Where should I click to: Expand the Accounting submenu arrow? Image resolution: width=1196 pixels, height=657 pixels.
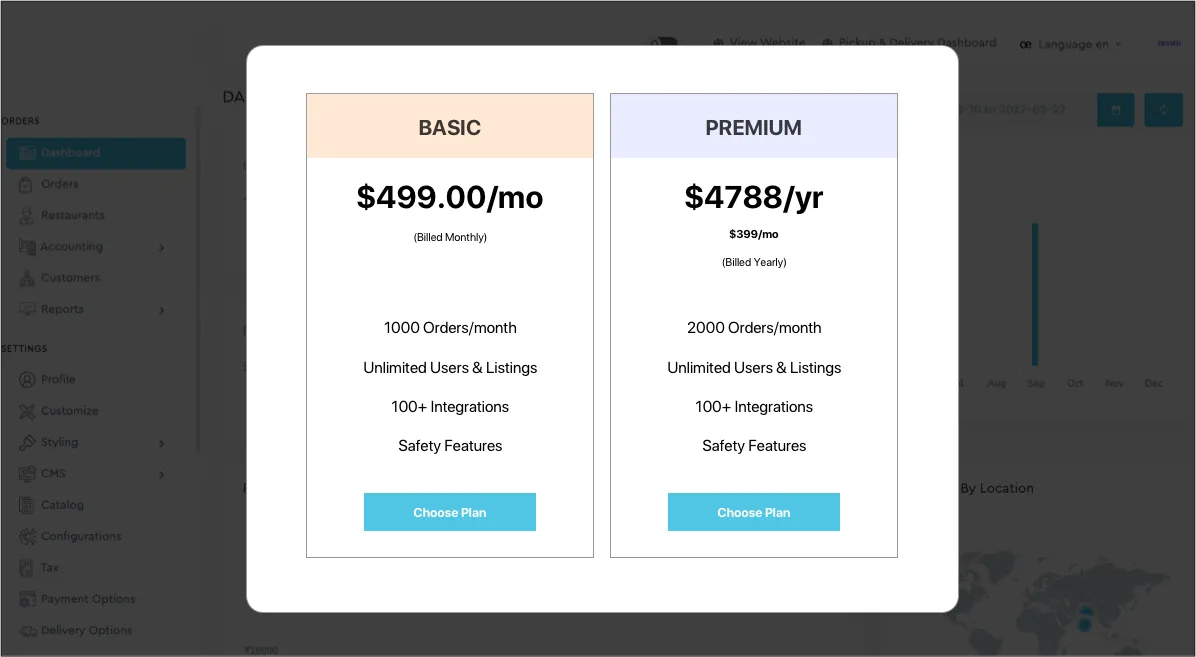pyautogui.click(x=162, y=247)
